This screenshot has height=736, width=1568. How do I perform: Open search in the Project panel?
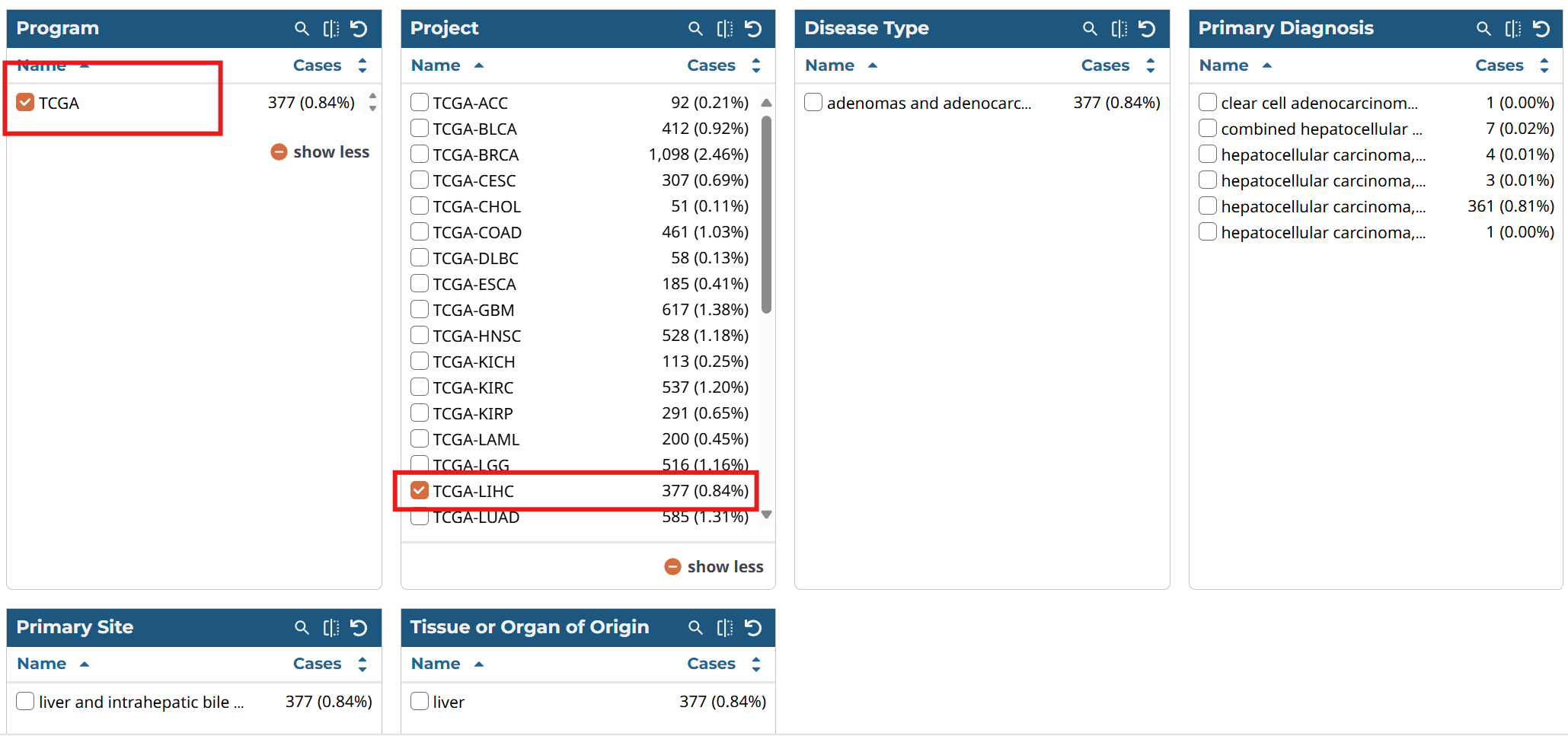pyautogui.click(x=695, y=29)
